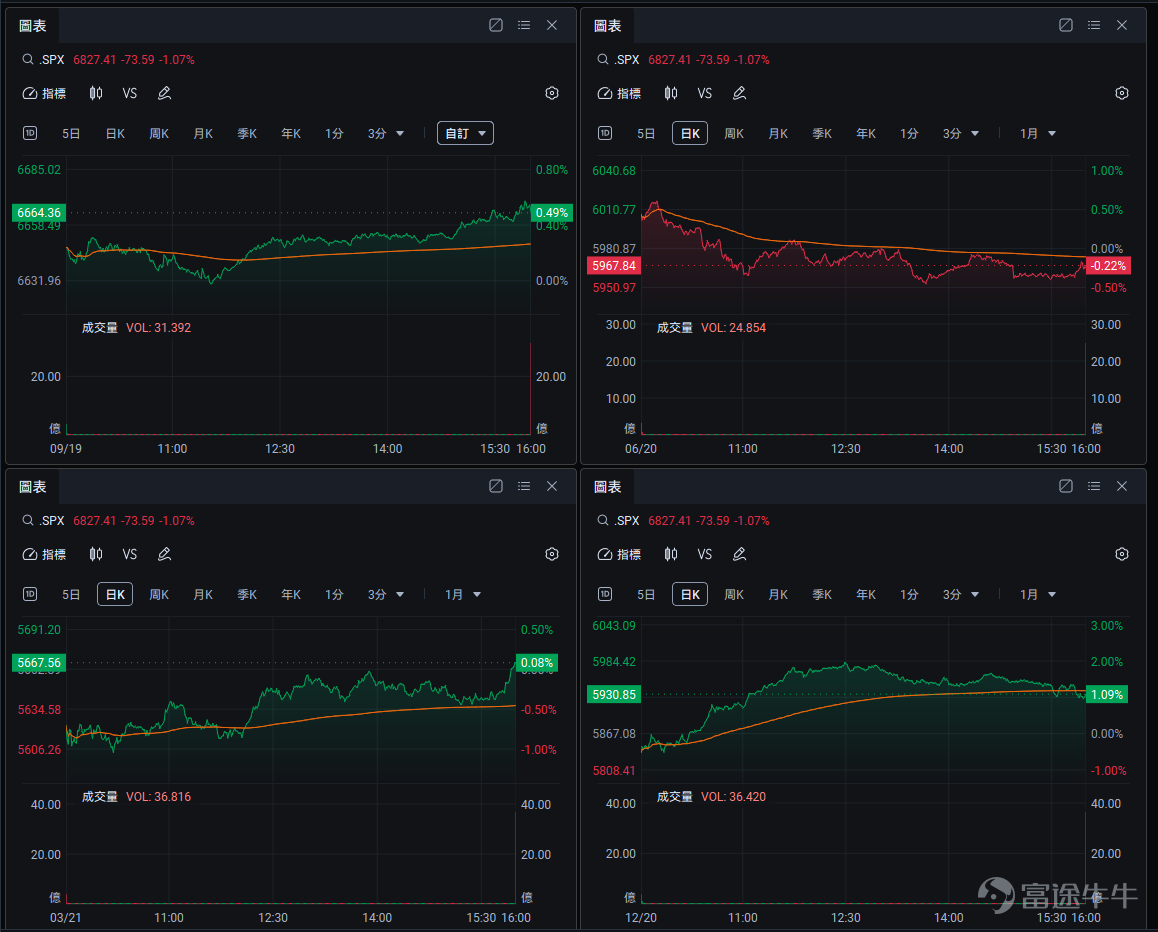Open the list menu icon in the top-right panel
The width and height of the screenshot is (1158, 932).
coord(1094,25)
